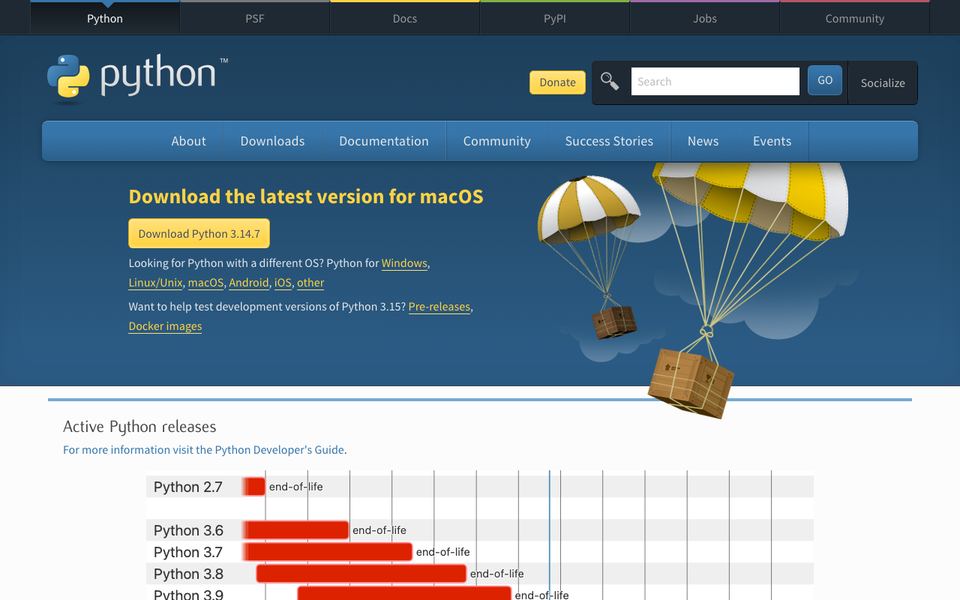Image resolution: width=960 pixels, height=600 pixels.
Task: Follow the Linux/Unix download link
Action: tap(156, 283)
